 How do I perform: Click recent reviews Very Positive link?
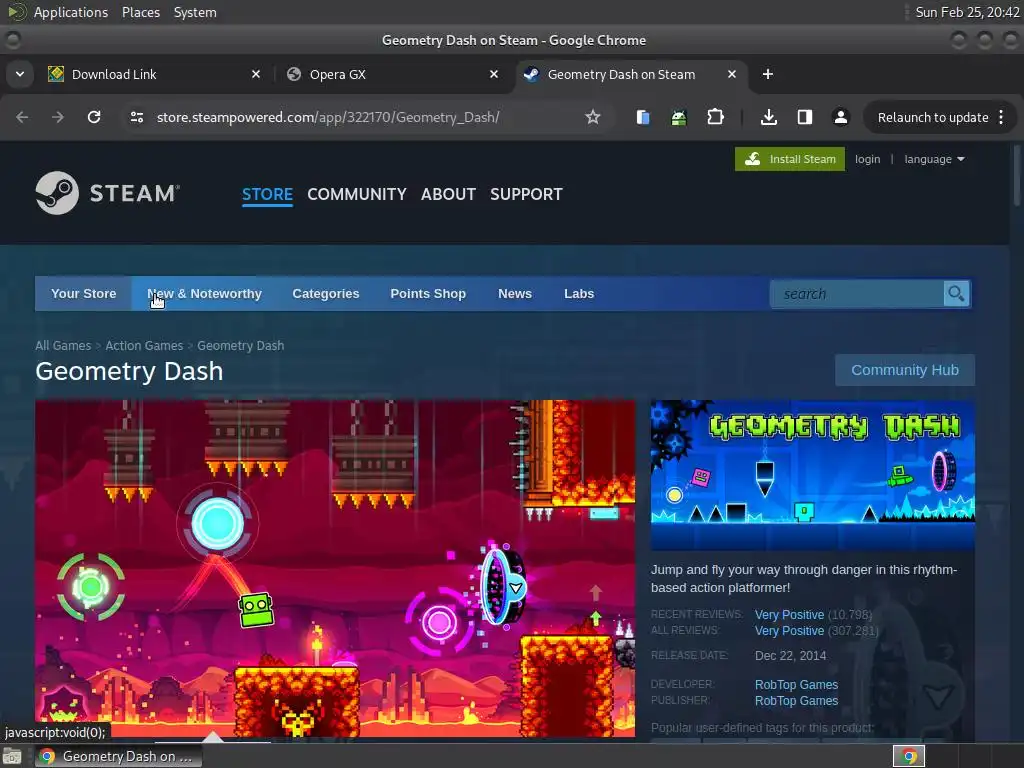coord(789,615)
